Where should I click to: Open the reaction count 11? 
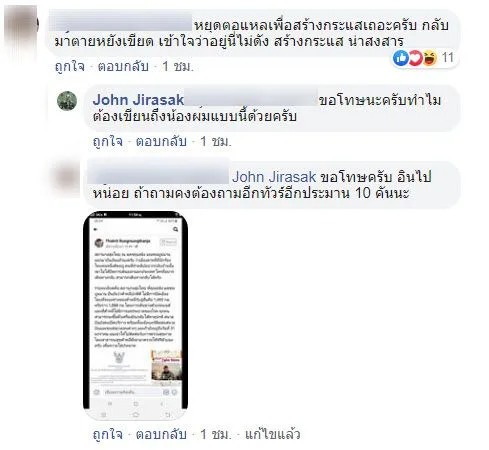coord(447,58)
